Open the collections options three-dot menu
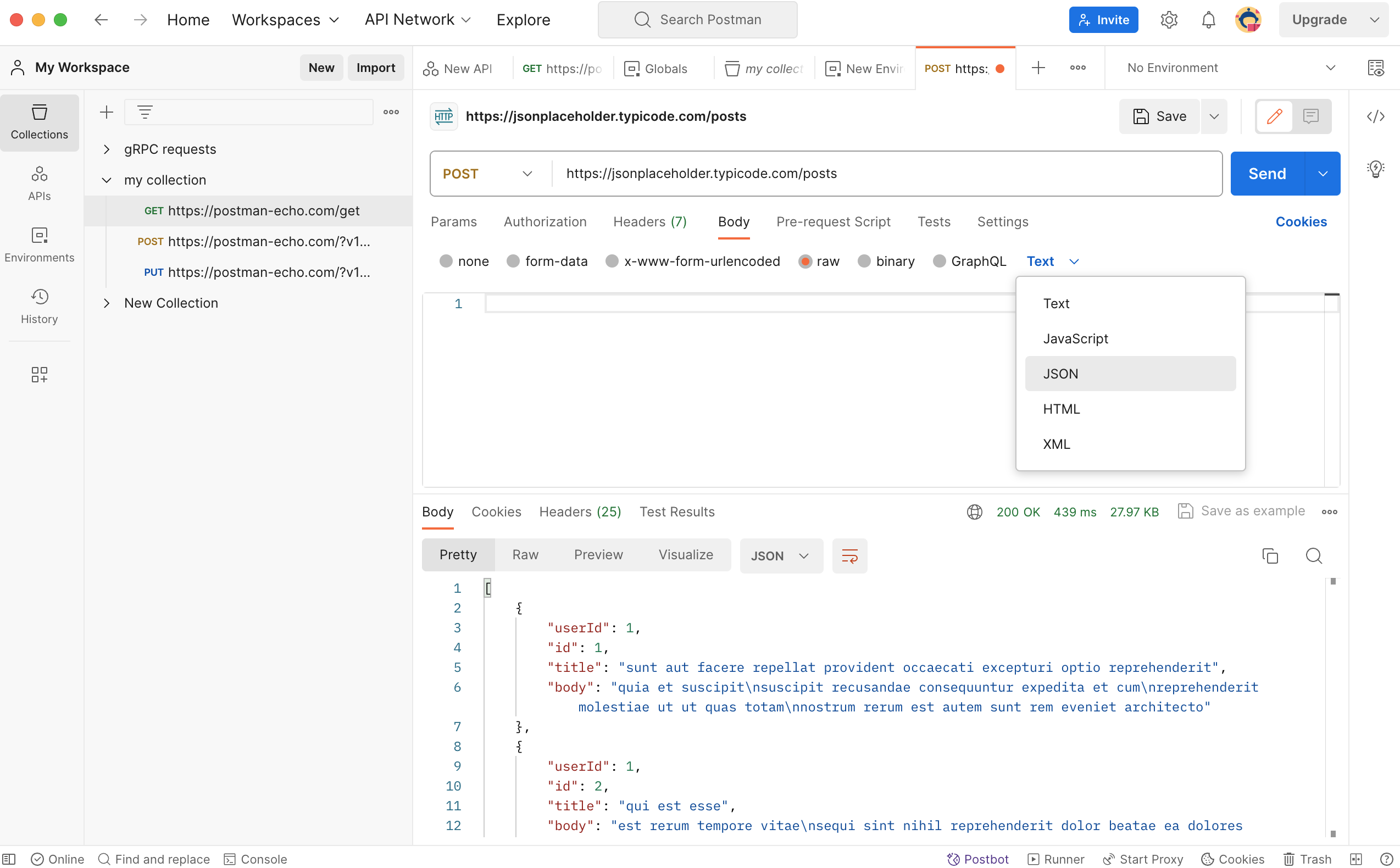 [x=391, y=112]
